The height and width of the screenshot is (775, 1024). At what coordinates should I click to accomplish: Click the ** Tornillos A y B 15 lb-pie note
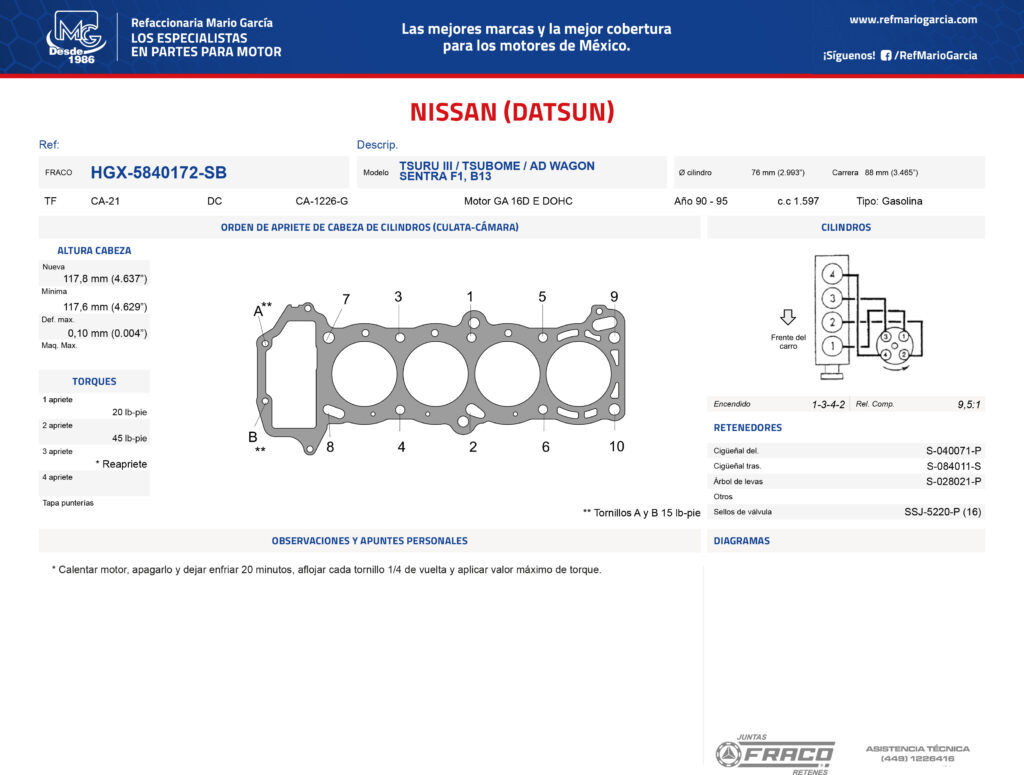click(x=641, y=513)
